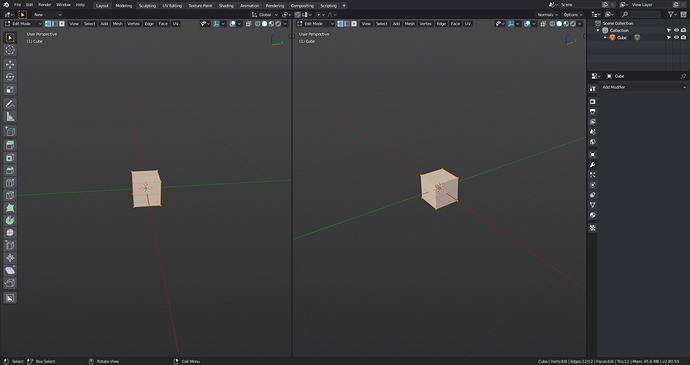Enable face select mode in left viewport
The width and height of the screenshot is (690, 365).
click(62, 24)
